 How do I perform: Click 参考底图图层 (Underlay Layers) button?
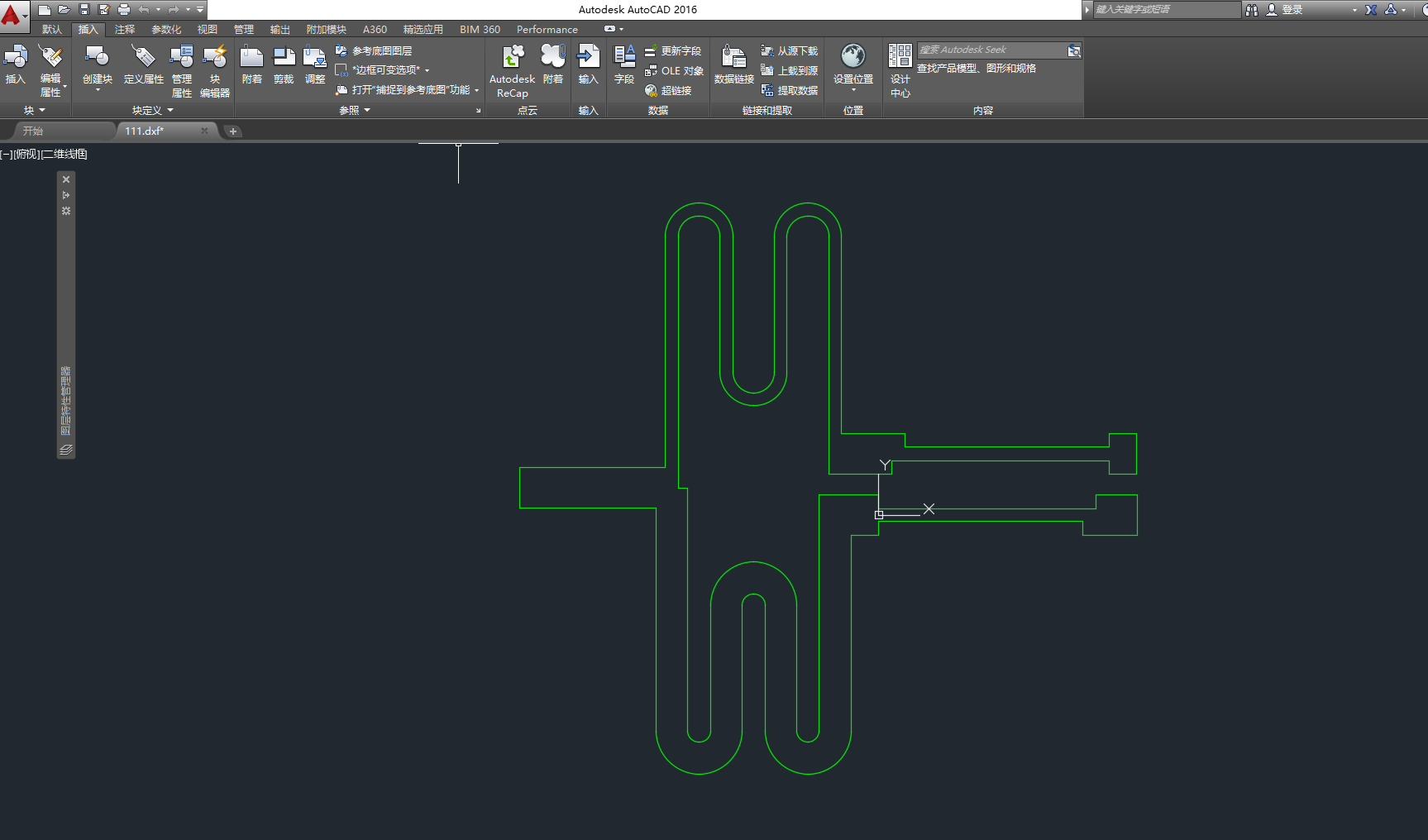[x=374, y=51]
